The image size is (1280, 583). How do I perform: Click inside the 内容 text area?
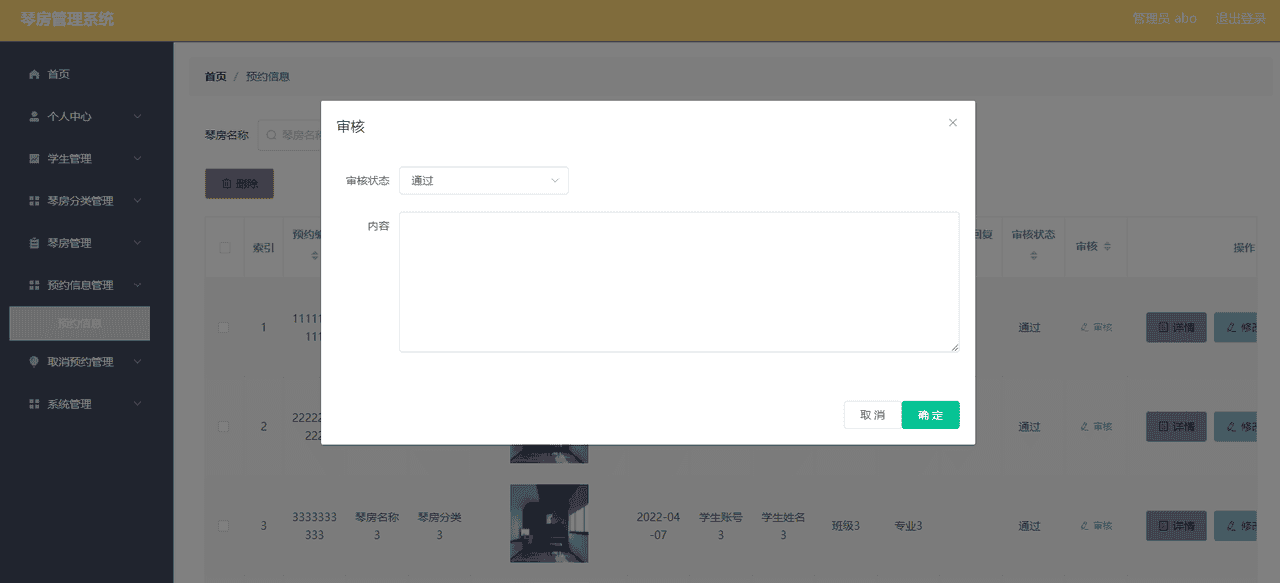click(x=678, y=280)
